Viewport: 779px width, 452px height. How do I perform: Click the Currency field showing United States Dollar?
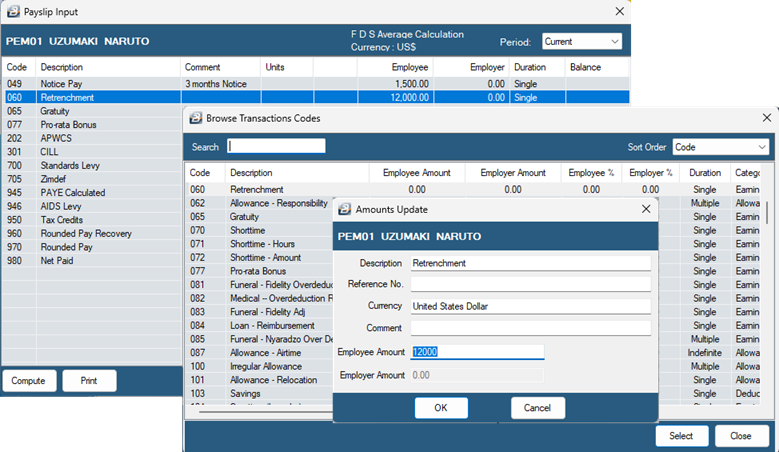click(x=531, y=306)
